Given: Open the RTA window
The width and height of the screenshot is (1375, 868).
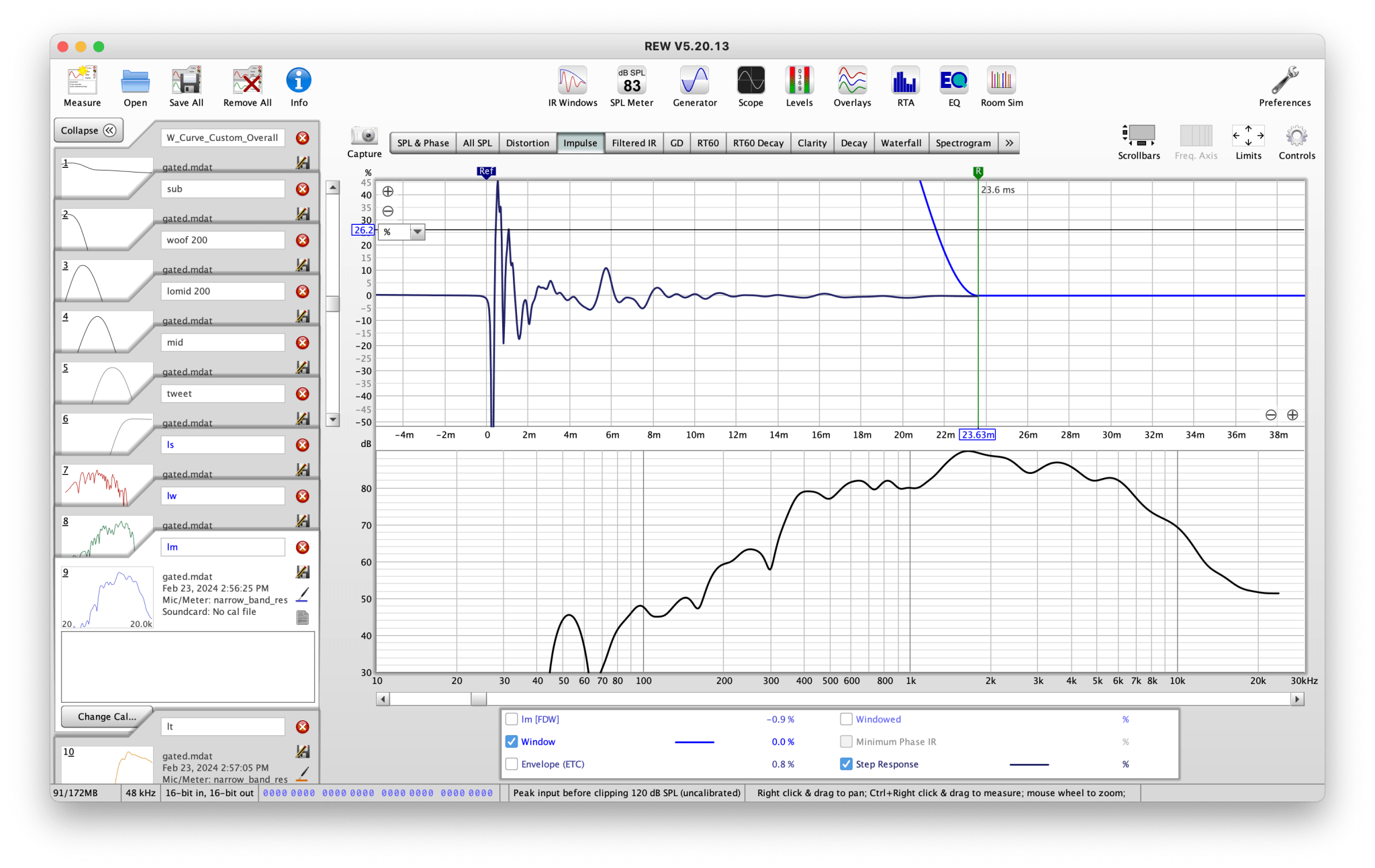Looking at the screenshot, I should pyautogui.click(x=905, y=86).
